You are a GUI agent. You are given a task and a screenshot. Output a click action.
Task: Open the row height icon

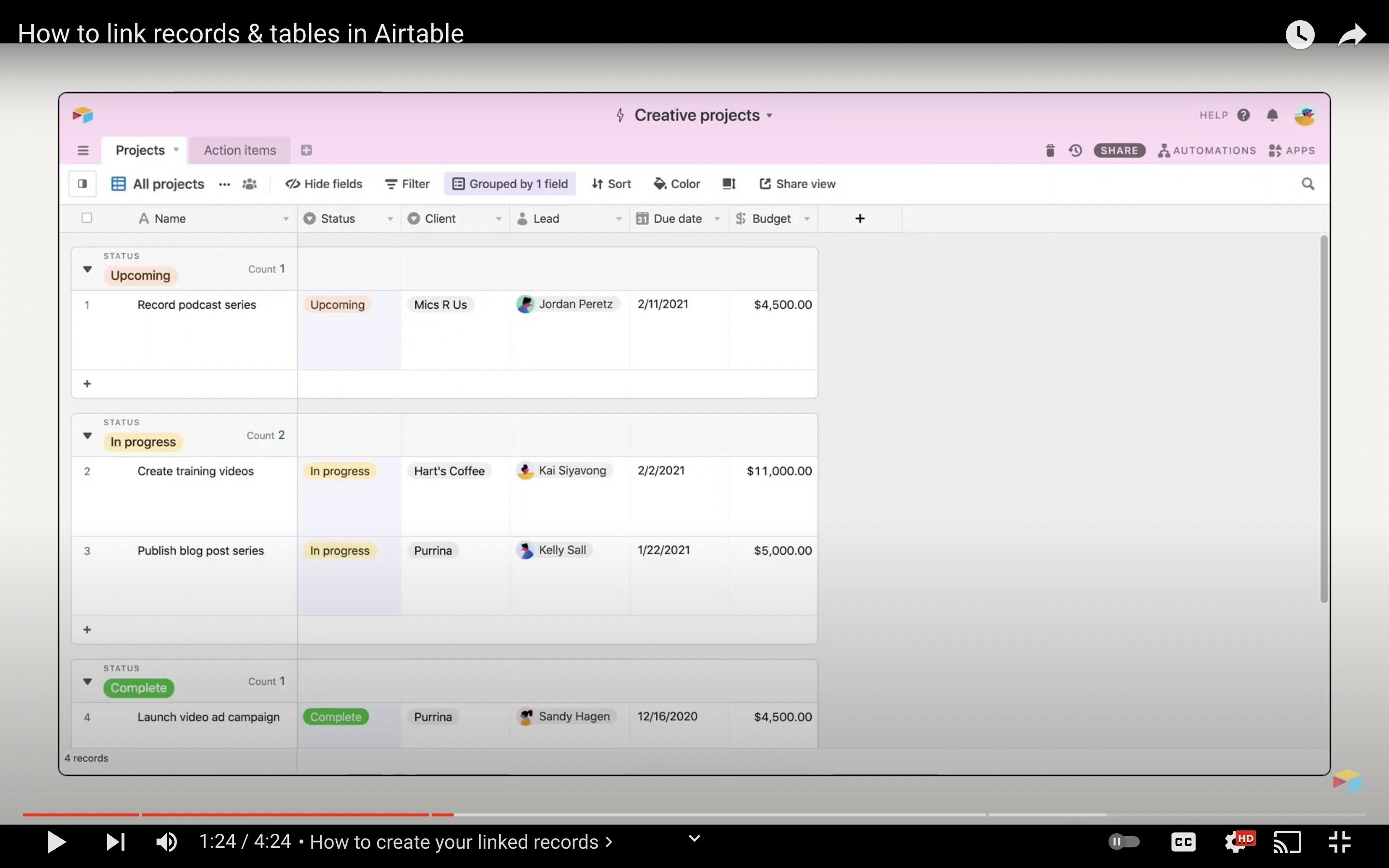point(729,184)
